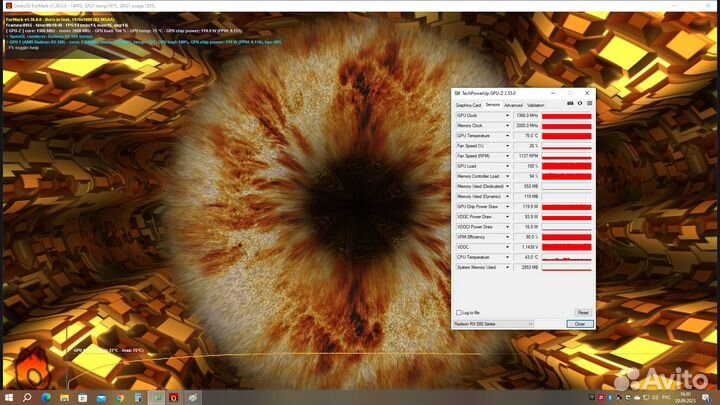Switch to the Advanced tab
Viewport: 720px width, 405px height.
(513, 104)
